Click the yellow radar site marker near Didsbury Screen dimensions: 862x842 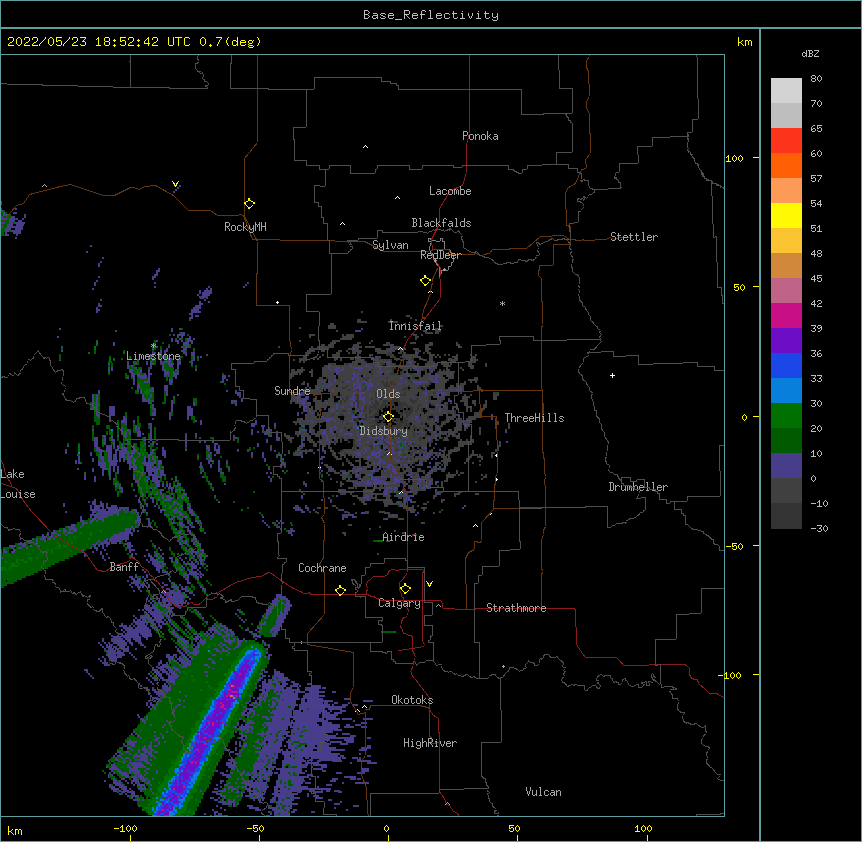[x=388, y=417]
